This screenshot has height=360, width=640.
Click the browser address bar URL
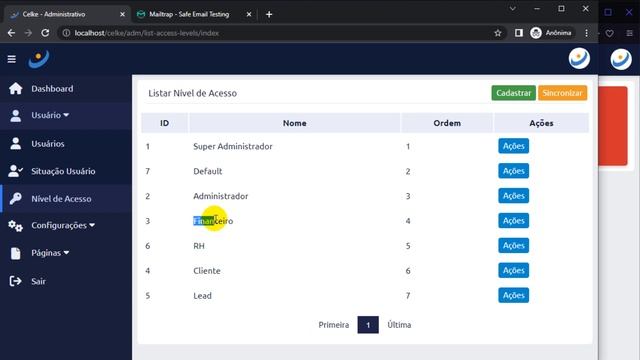[x=147, y=33]
